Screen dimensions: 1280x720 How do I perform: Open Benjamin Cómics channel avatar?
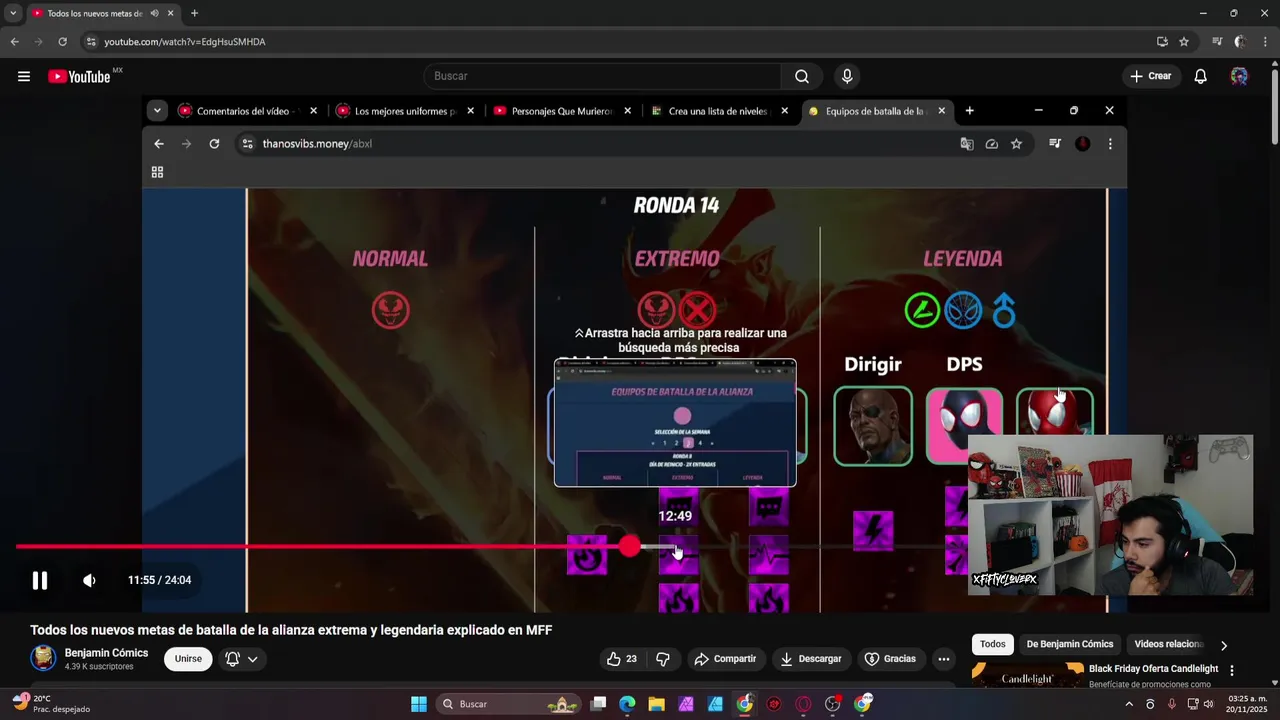43,658
